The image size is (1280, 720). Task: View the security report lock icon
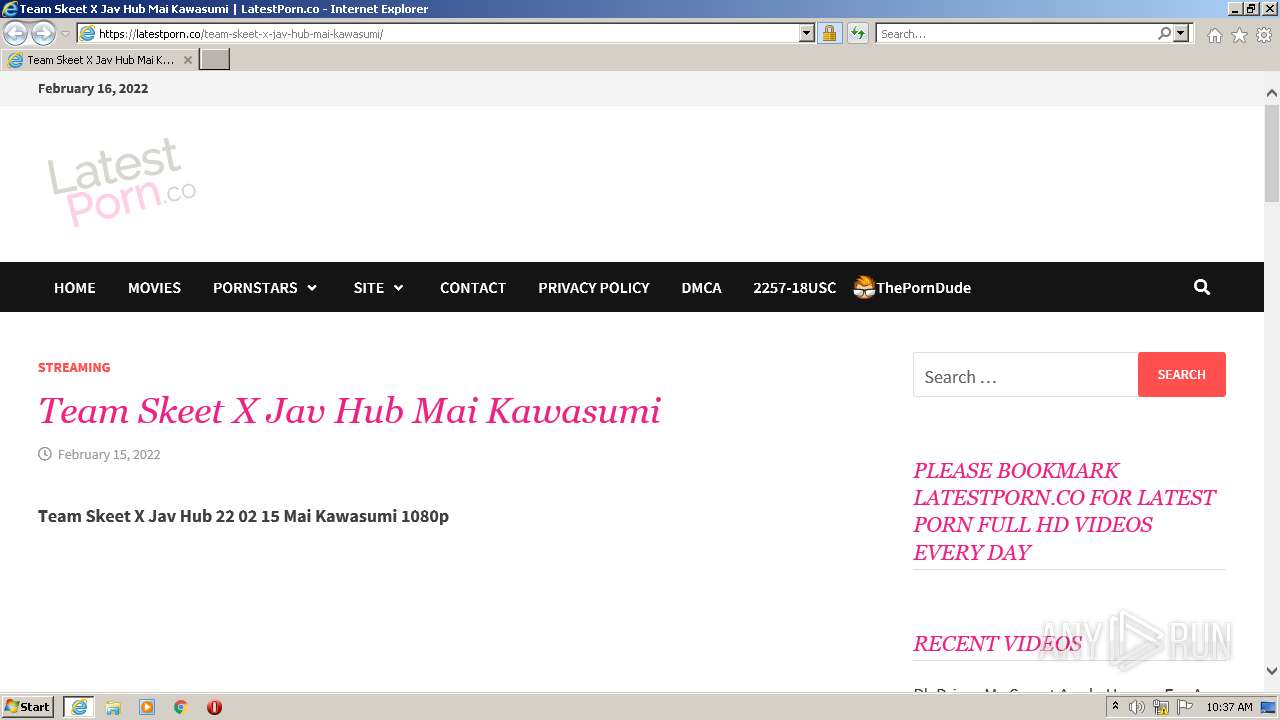(829, 33)
